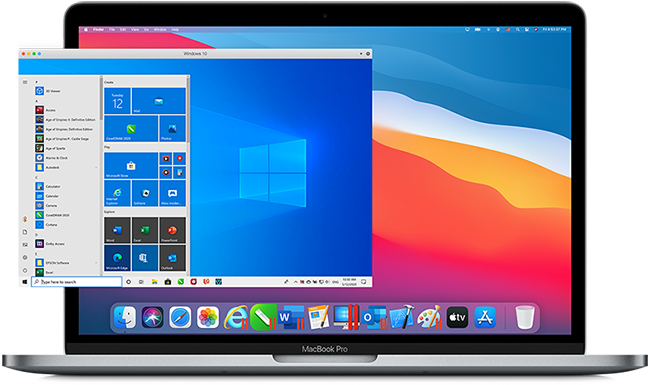Open Task View on the Windows taskbar
Viewport: 650px width, 385px height.
tap(141, 282)
